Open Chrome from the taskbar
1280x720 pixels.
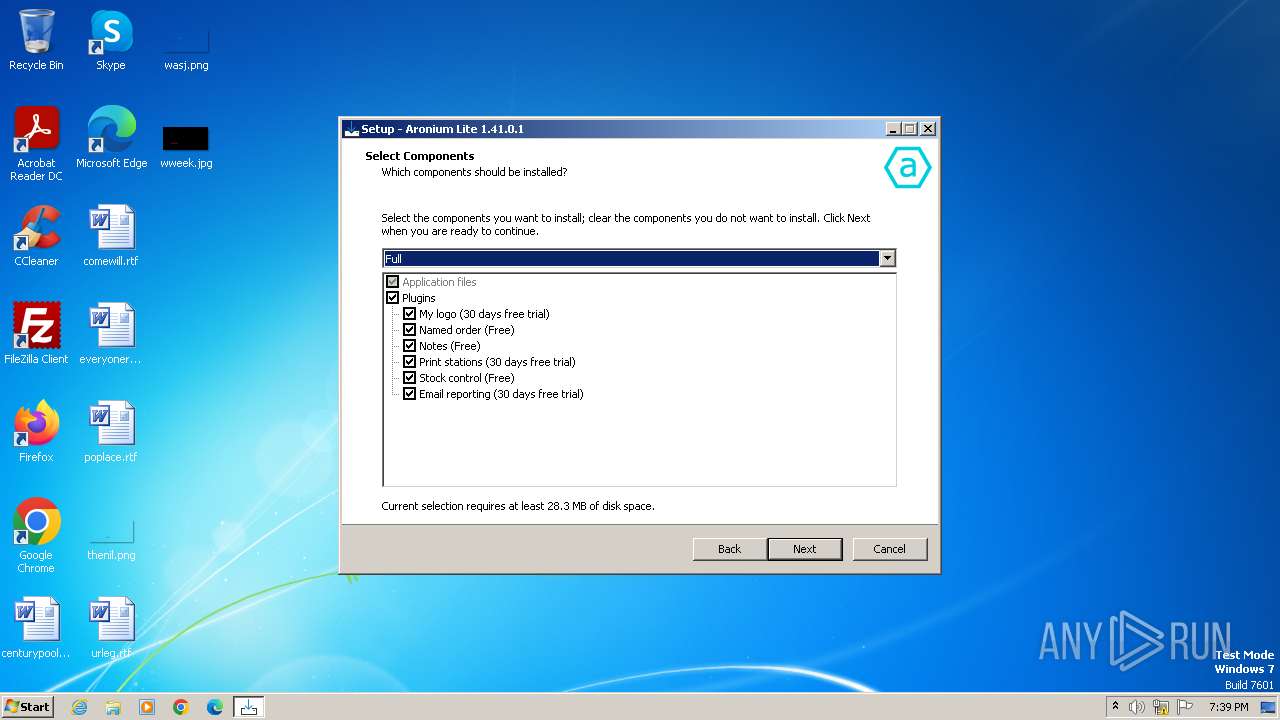181,707
